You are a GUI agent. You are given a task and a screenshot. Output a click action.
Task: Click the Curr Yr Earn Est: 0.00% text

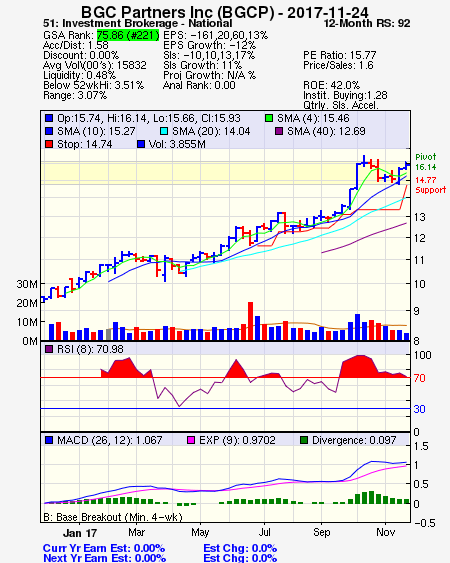click(x=104, y=548)
